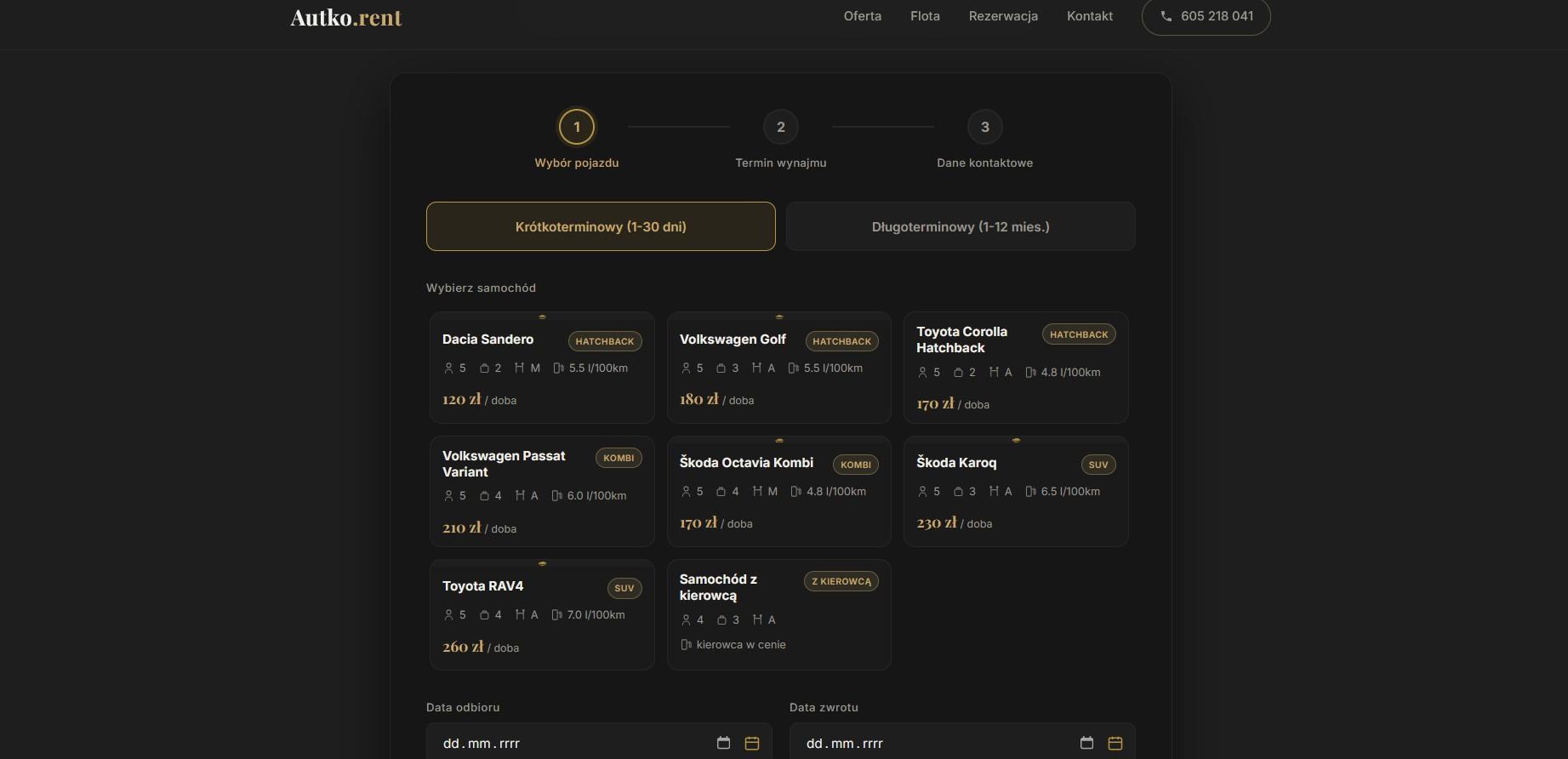Click the luggage icon on Škoda Octavia Kombi card

721,492
